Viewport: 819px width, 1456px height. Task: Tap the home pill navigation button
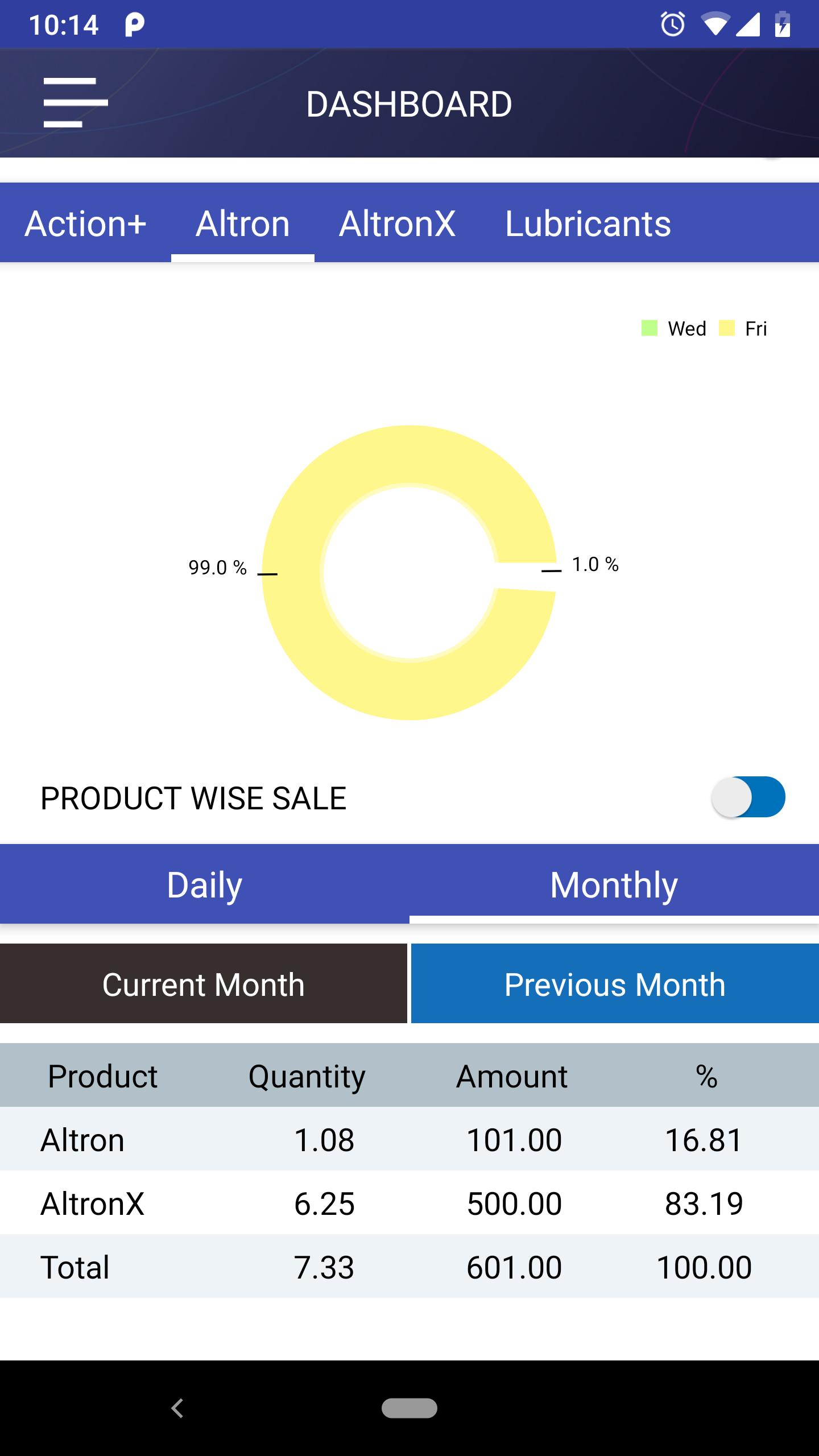409,1408
